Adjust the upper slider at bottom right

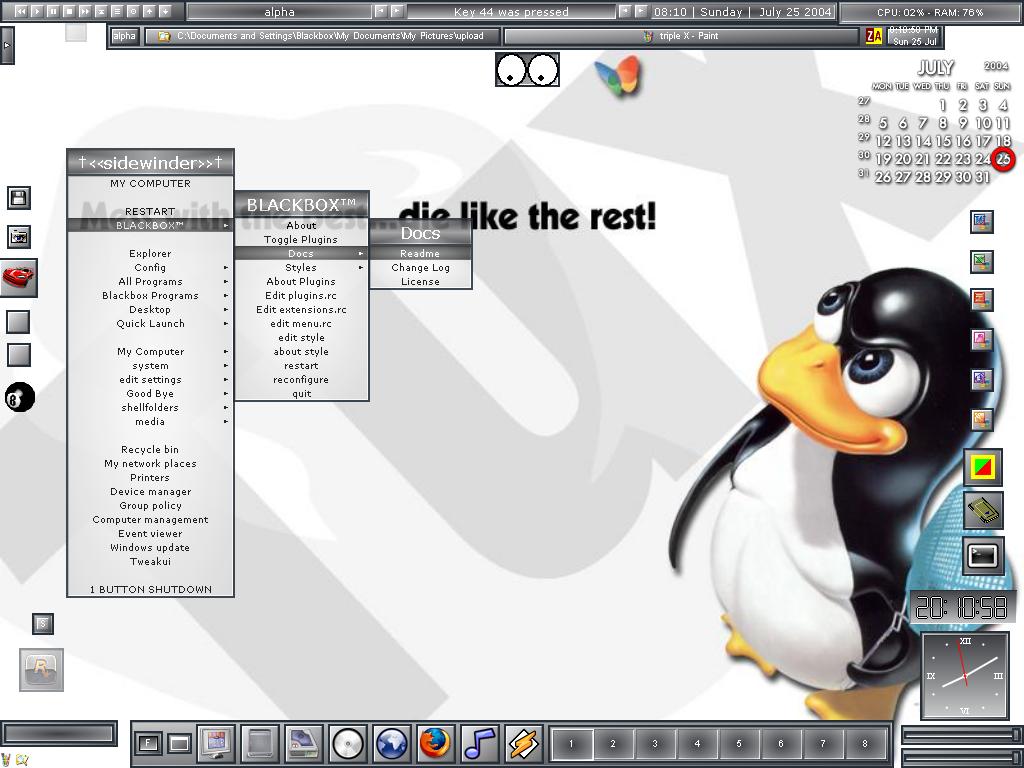(961, 735)
